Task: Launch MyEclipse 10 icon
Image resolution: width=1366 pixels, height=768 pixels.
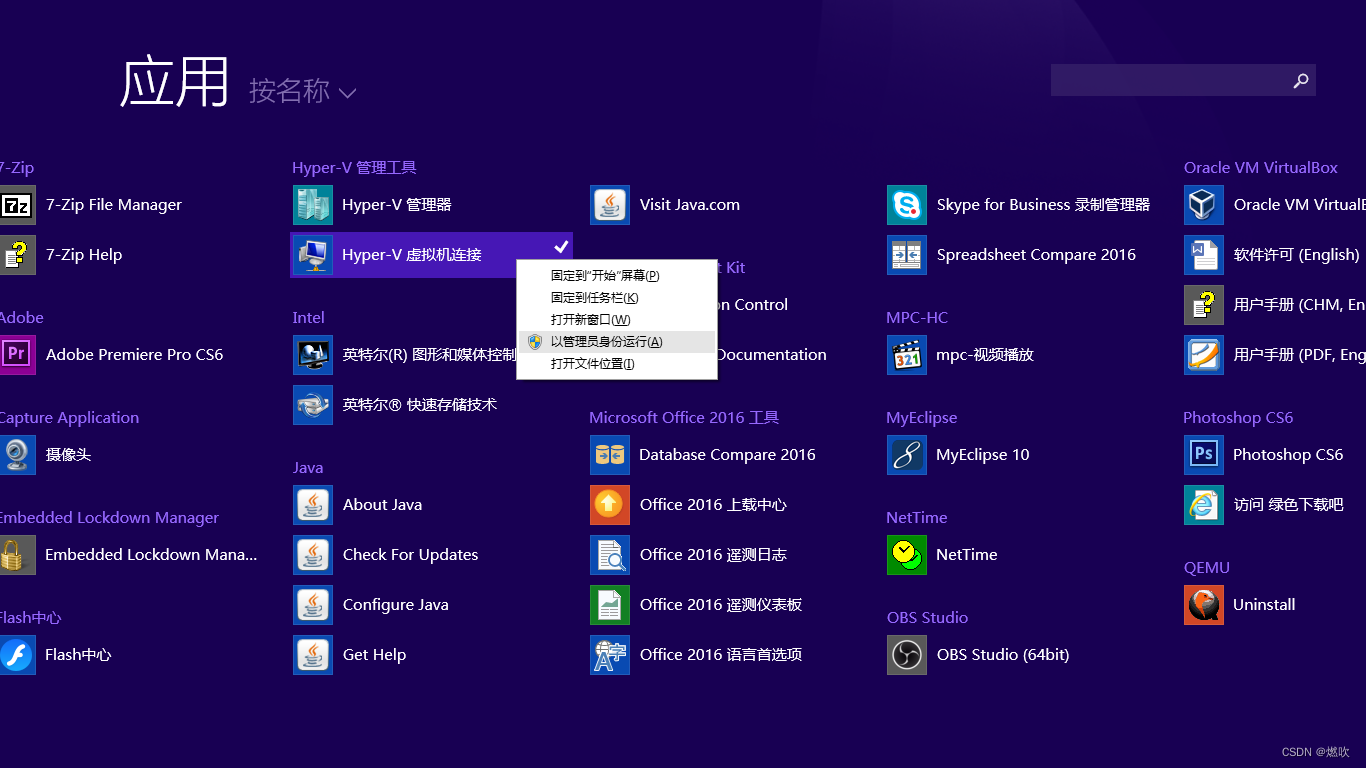Action: [907, 455]
